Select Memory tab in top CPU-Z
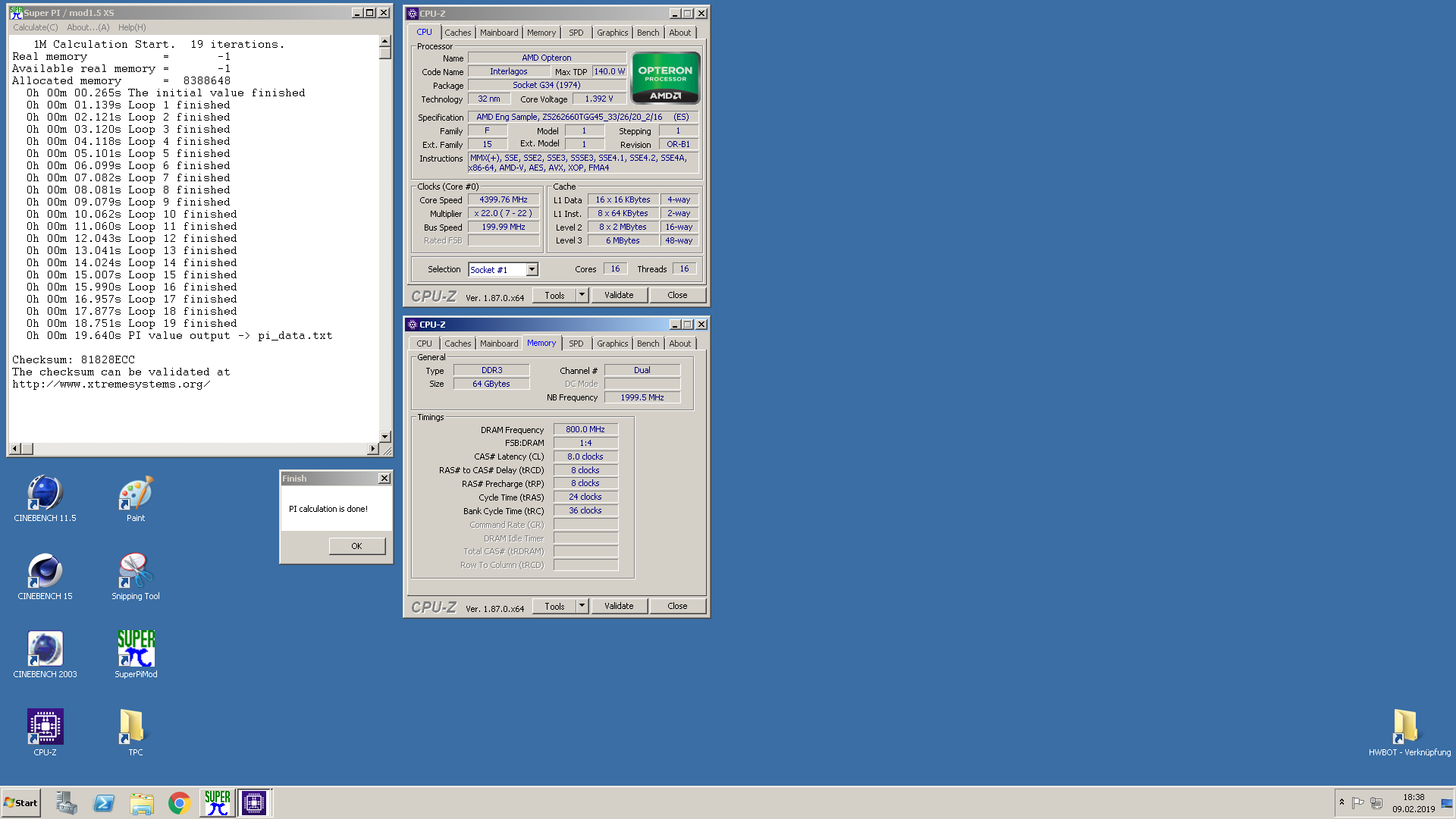Viewport: 1456px width, 819px height. [x=541, y=33]
